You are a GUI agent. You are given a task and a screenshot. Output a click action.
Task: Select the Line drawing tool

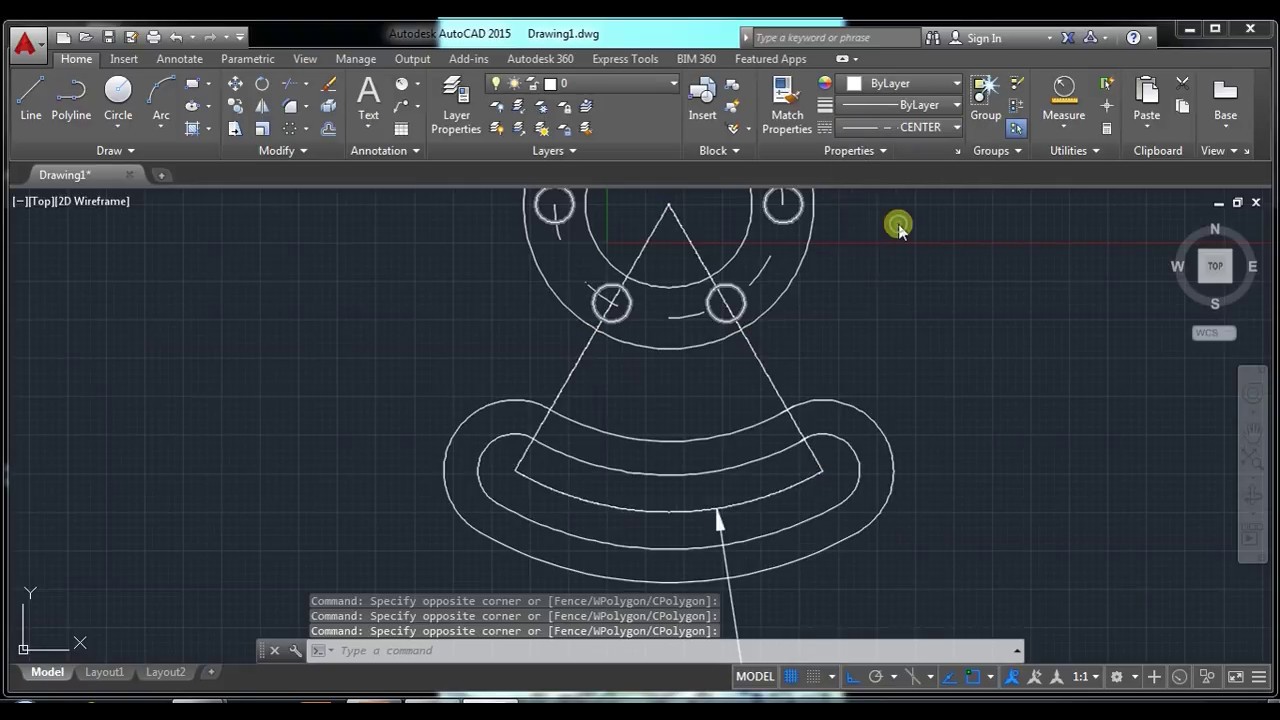[x=31, y=99]
